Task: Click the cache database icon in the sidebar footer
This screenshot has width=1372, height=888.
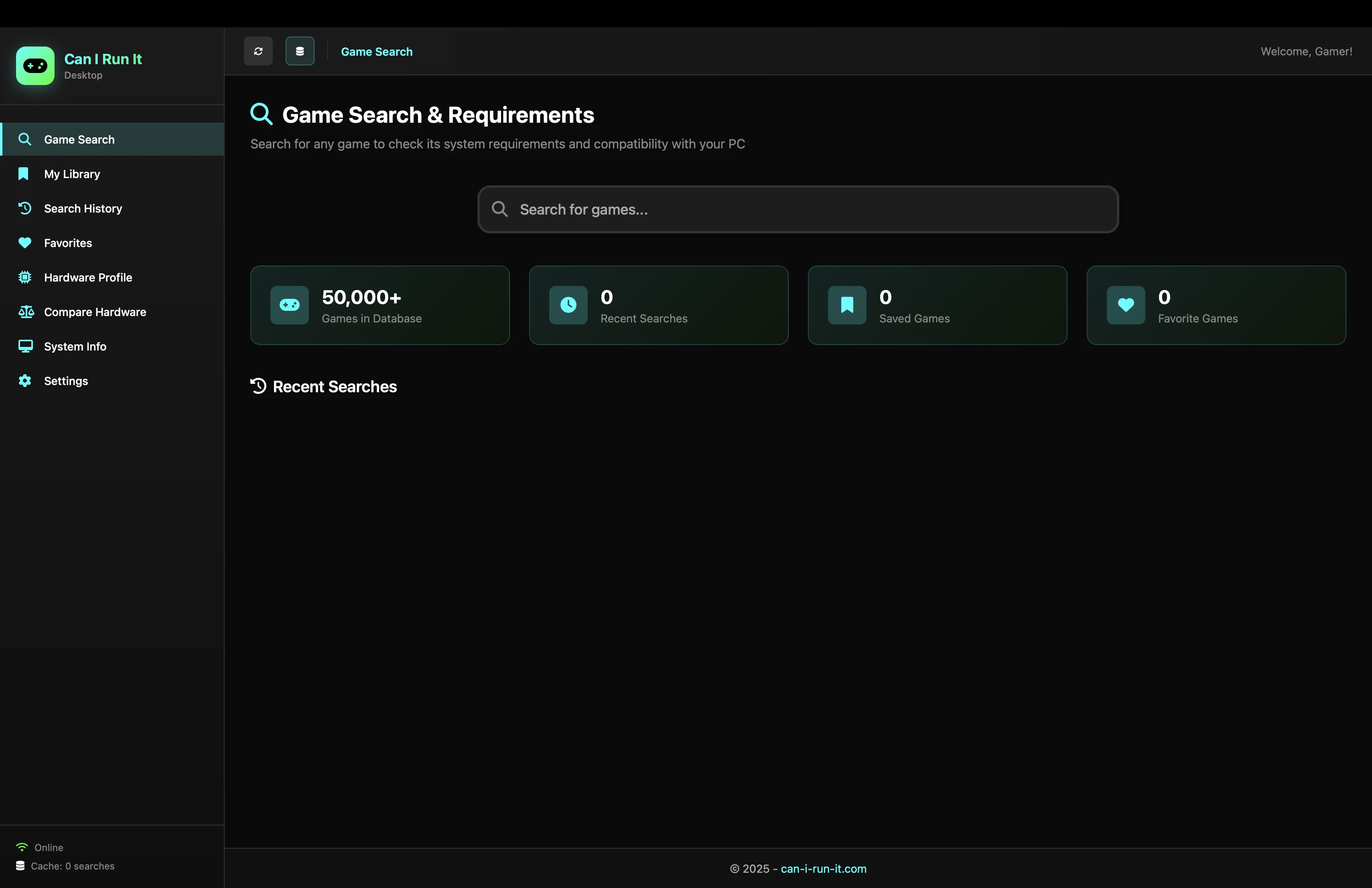Action: click(x=20, y=866)
